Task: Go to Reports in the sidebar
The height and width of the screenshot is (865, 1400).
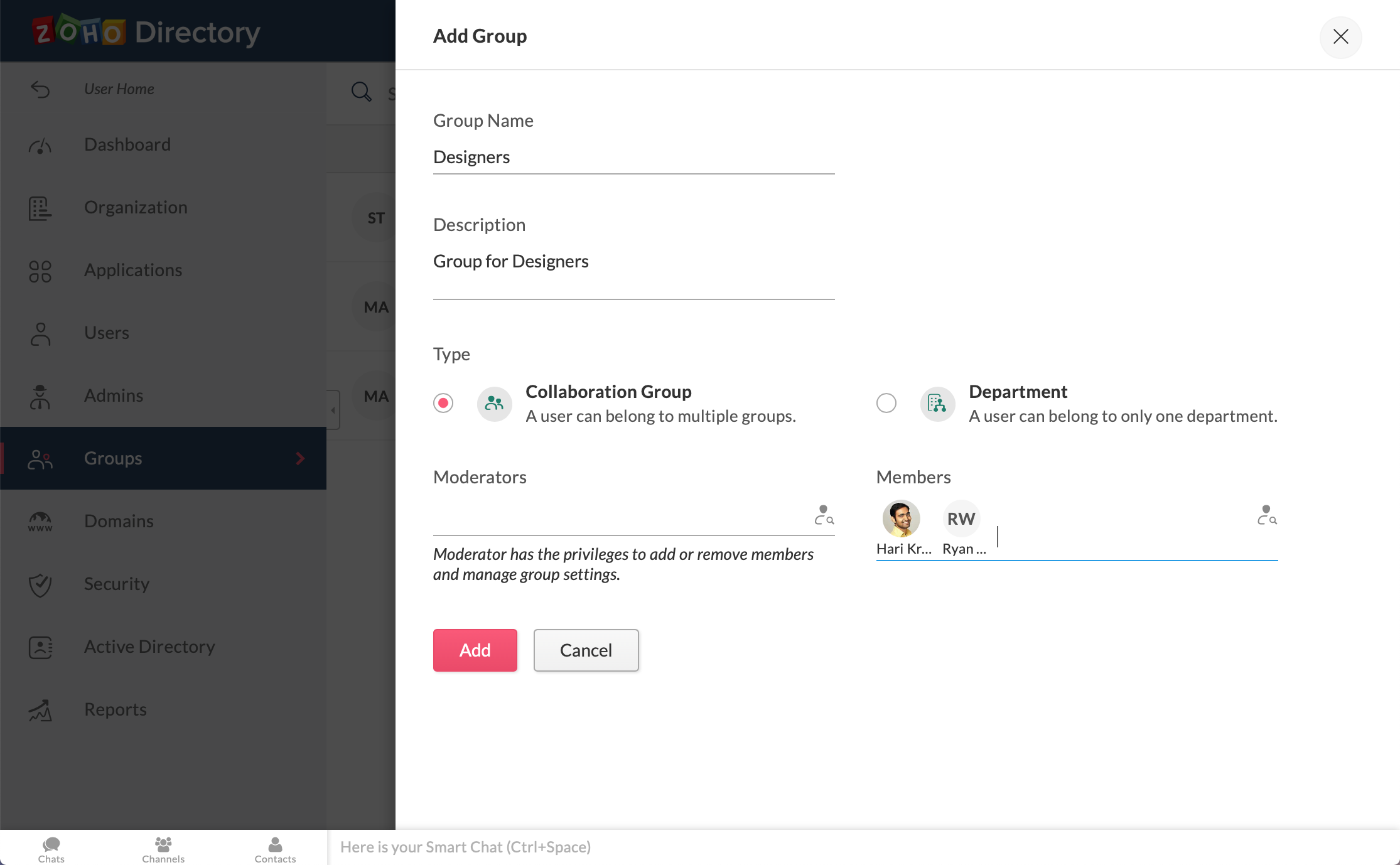Action: click(116, 709)
